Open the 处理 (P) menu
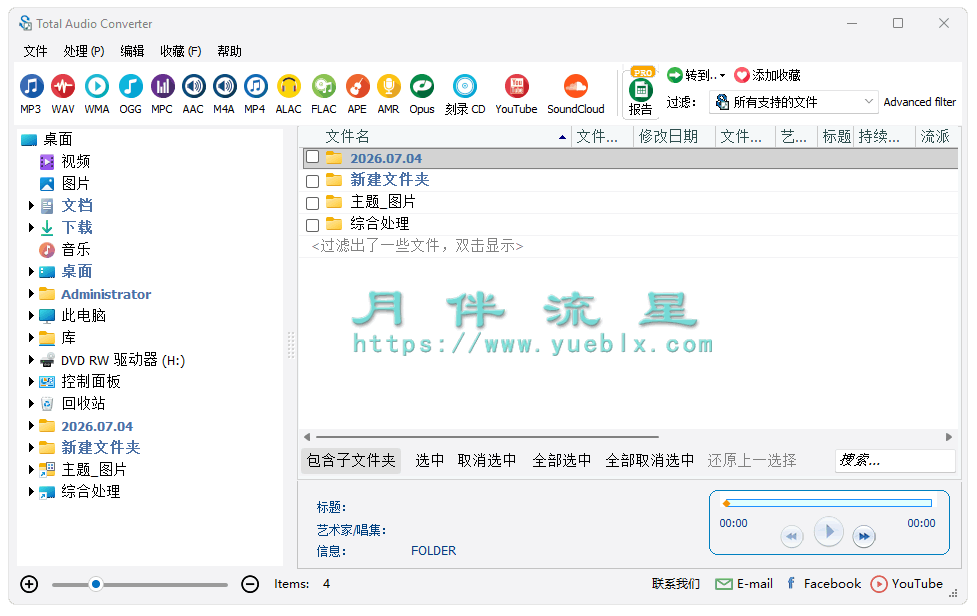The height and width of the screenshot is (616, 977). [x=83, y=51]
